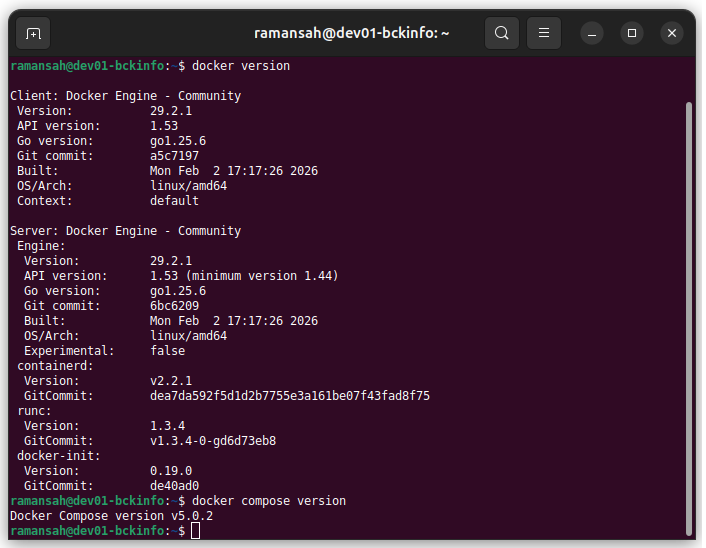Click the Context 'default' value
Image resolution: width=706 pixels, height=548 pixels.
pos(174,201)
